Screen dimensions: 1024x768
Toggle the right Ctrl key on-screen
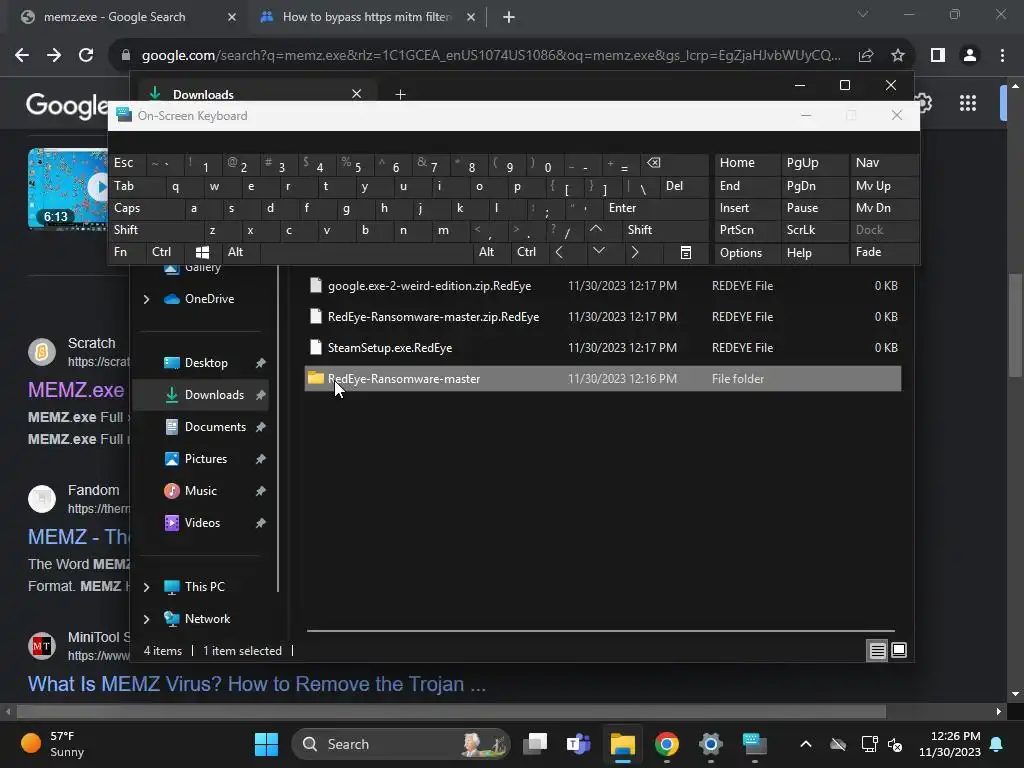pyautogui.click(x=530, y=252)
